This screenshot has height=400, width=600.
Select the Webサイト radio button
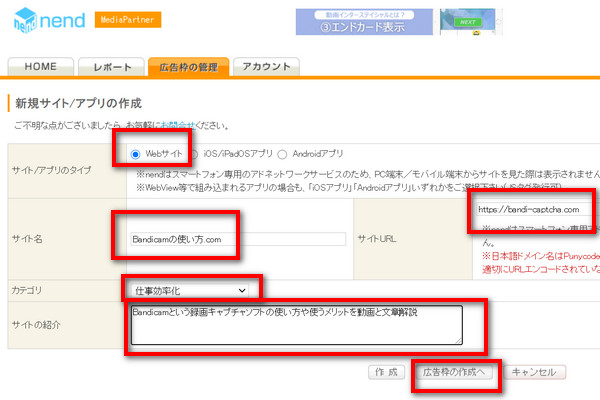point(135,154)
